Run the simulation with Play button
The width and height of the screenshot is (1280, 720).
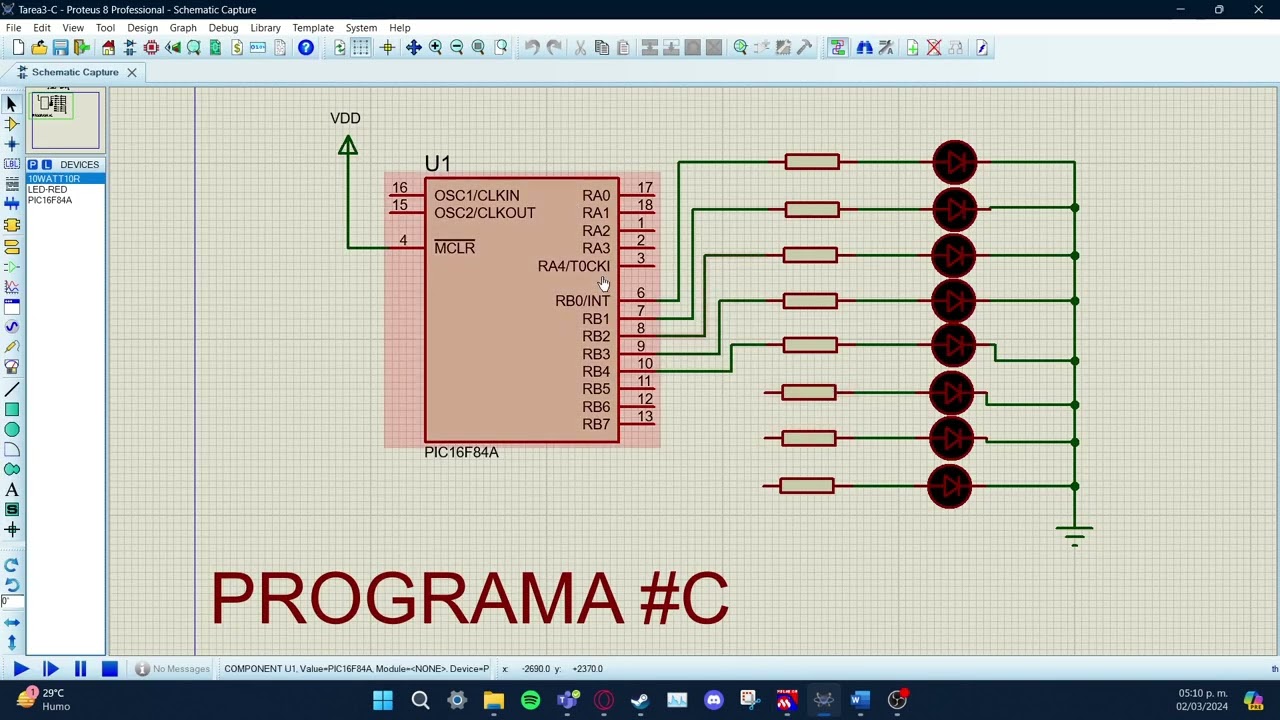pyautogui.click(x=21, y=669)
